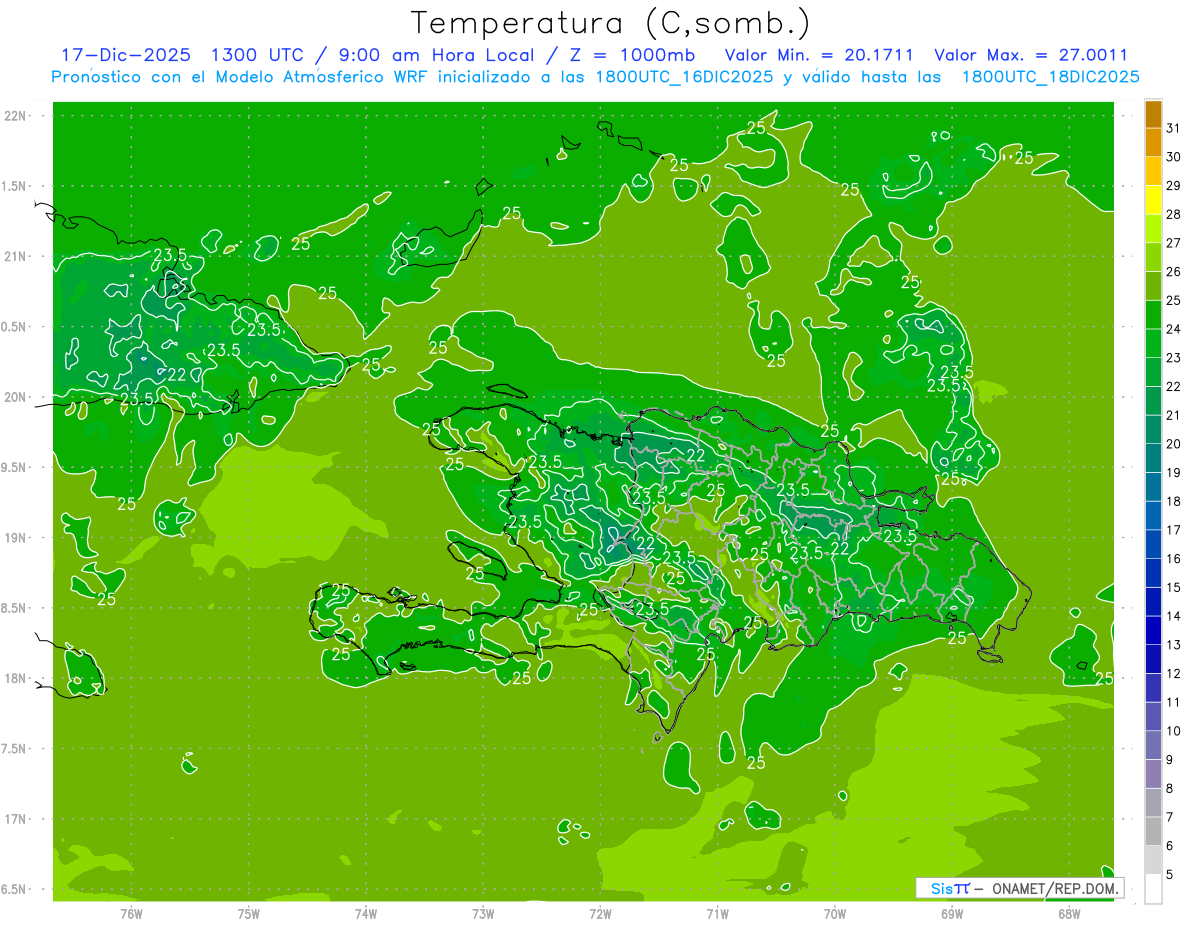Click the "71W" longitude axis label
Image resolution: width=1200 pixels, height=927 pixels.
point(717,915)
